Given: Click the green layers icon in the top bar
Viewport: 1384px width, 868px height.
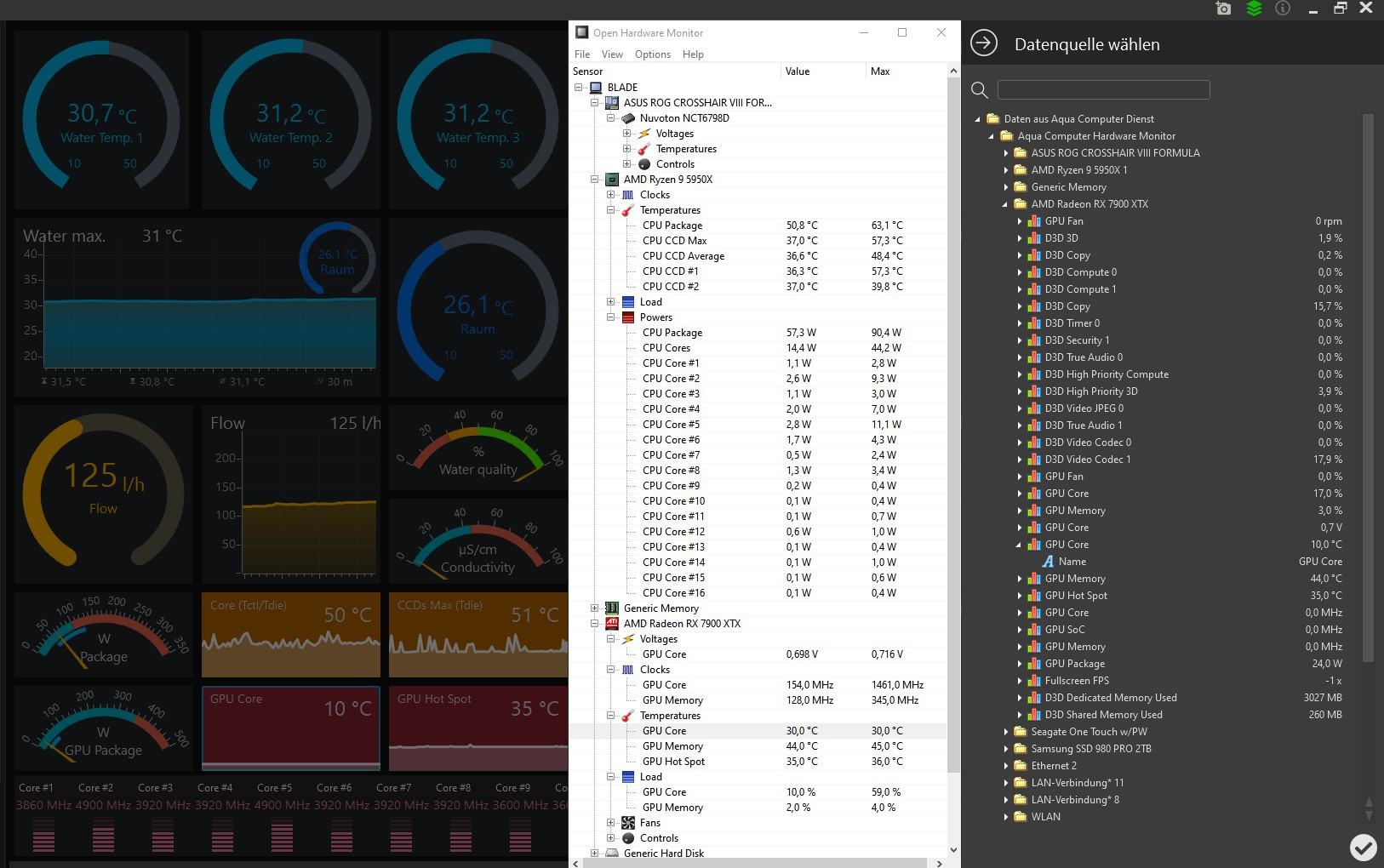Looking at the screenshot, I should 1254,9.
